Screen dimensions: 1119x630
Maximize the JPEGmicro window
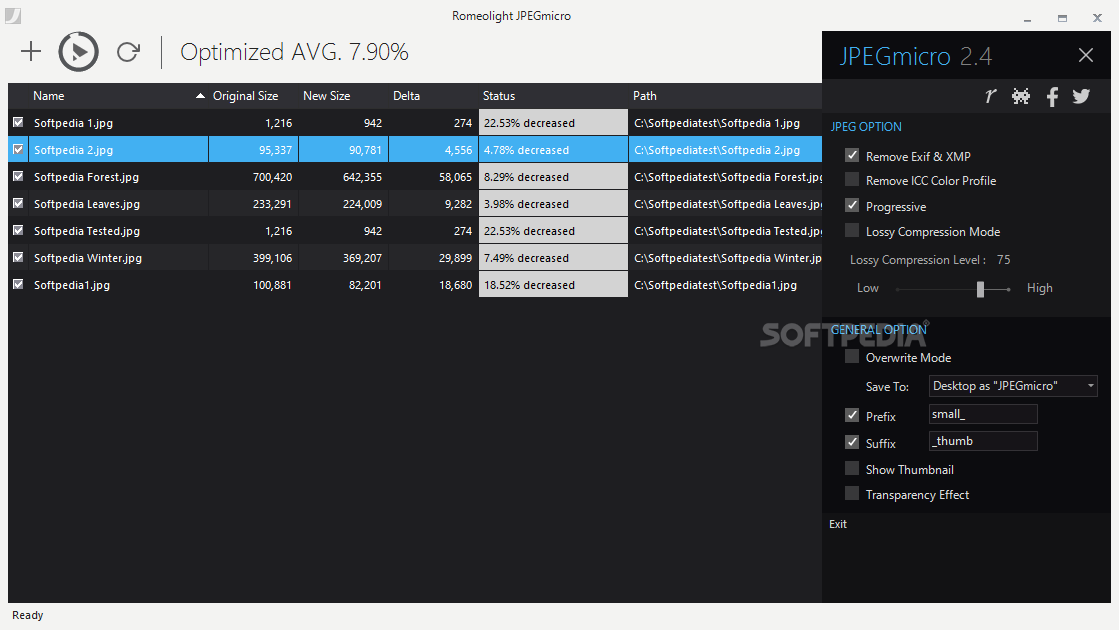pyautogui.click(x=1063, y=18)
